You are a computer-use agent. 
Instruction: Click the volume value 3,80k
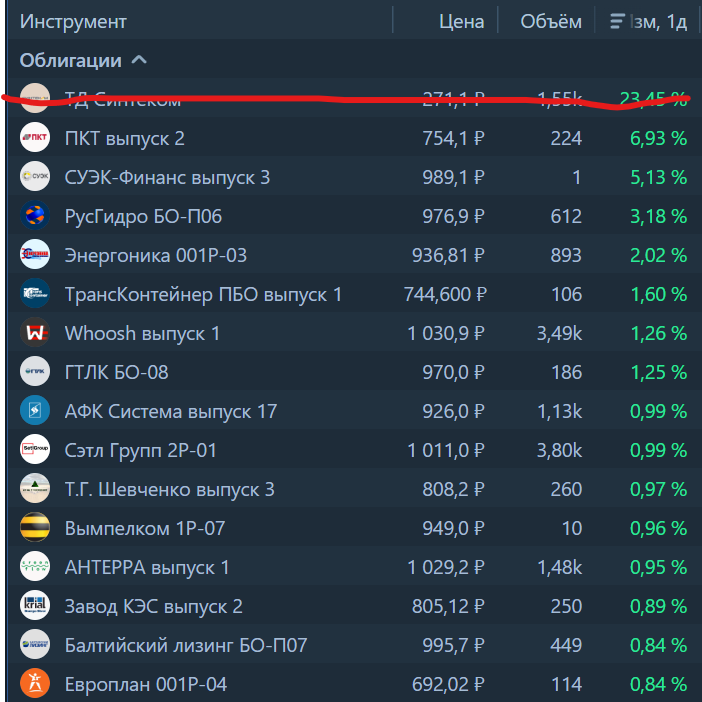pos(560,450)
